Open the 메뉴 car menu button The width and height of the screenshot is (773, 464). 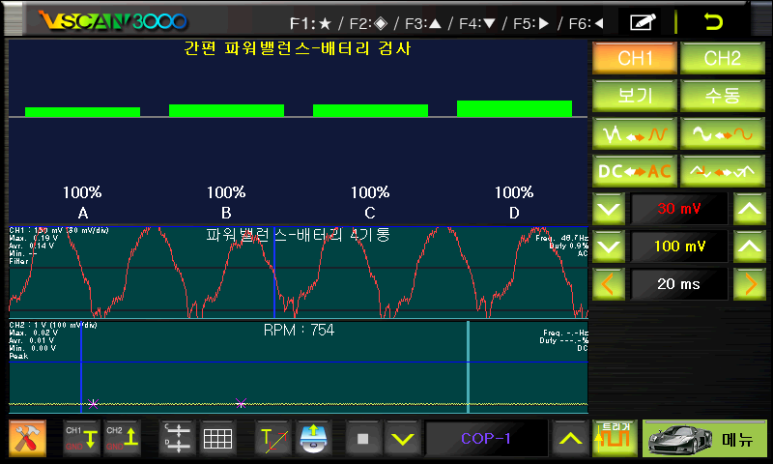pos(705,438)
